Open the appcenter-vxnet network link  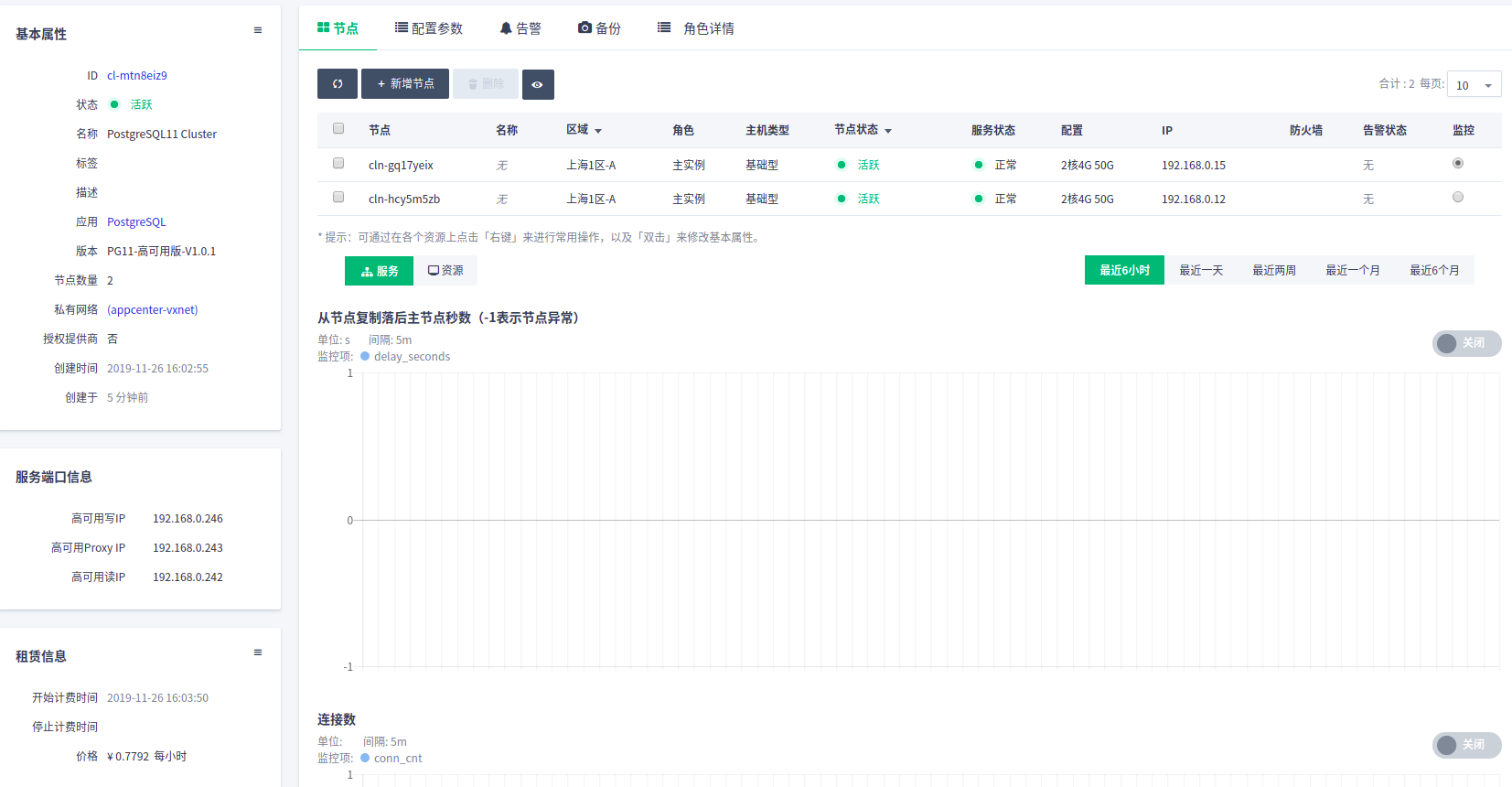pyautogui.click(x=152, y=310)
